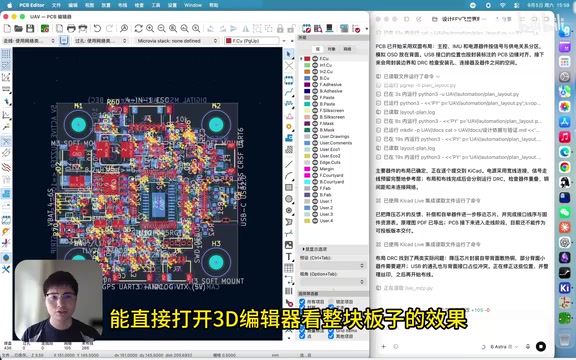Click the Plot icon
576x360 pixels.
coord(83,28)
